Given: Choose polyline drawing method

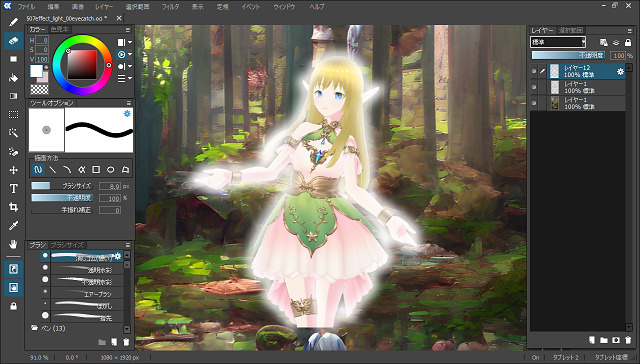Looking at the screenshot, I should click(82, 169).
